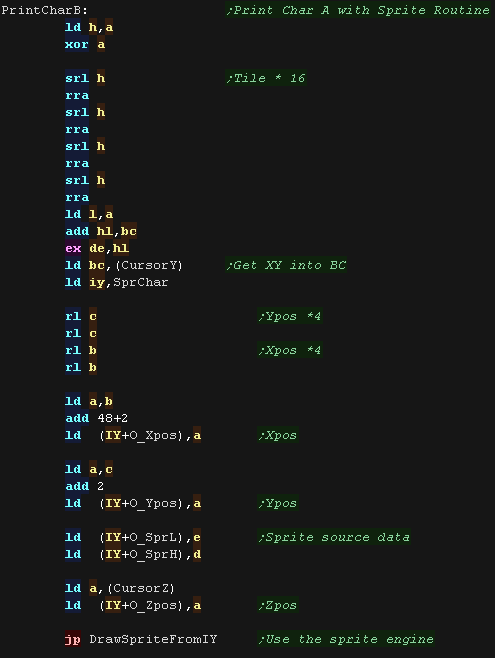Image resolution: width=495 pixels, height=658 pixels.
Task: Click the O_SprH offset operand
Action: pyautogui.click(x=153, y=554)
